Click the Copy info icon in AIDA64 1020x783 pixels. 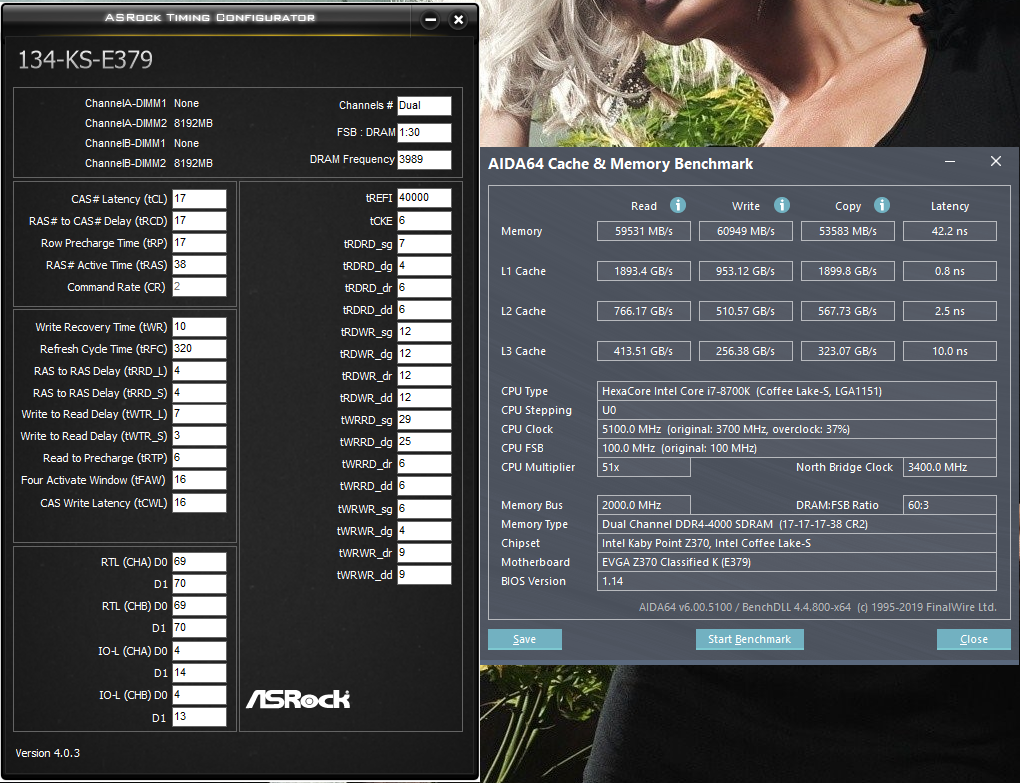pos(881,206)
